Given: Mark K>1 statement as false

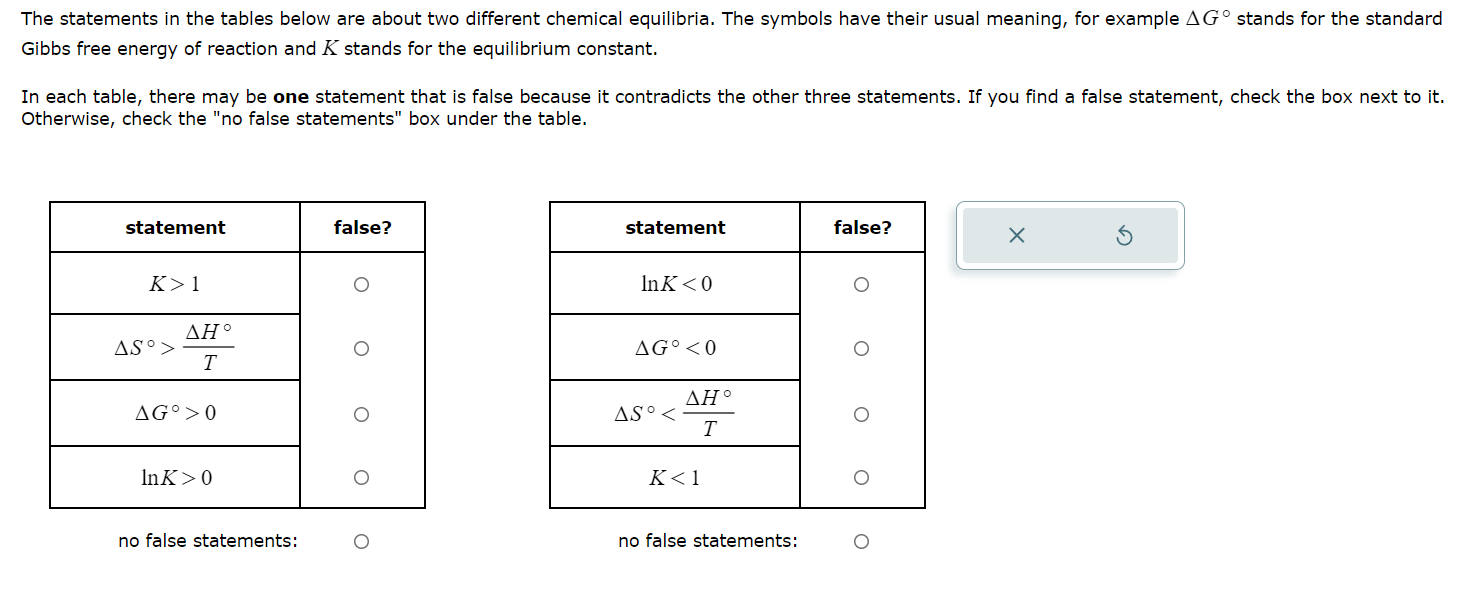Looking at the screenshot, I should click(361, 285).
